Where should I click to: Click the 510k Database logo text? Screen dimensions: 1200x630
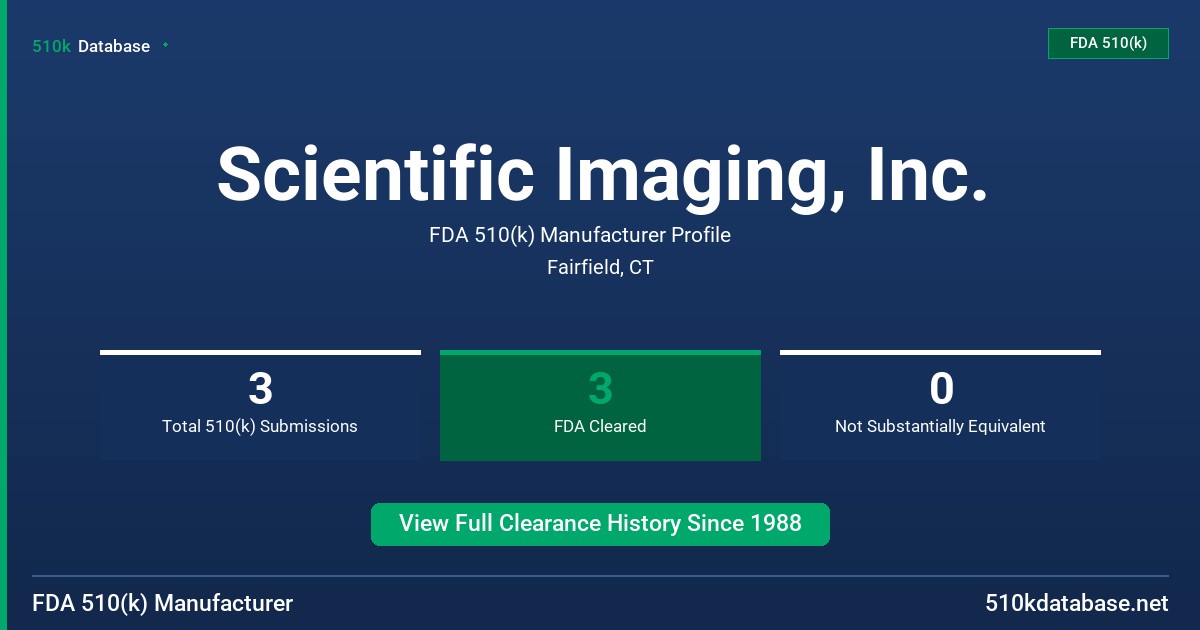pyautogui.click(x=91, y=46)
